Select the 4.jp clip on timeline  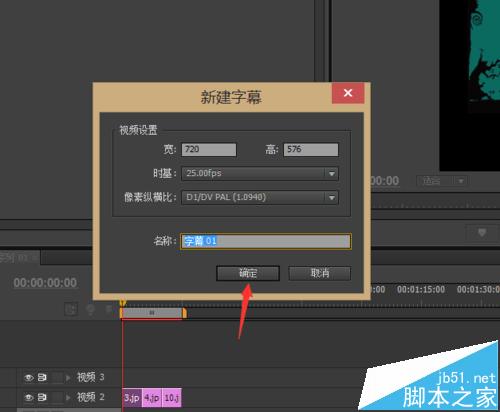click(x=152, y=398)
